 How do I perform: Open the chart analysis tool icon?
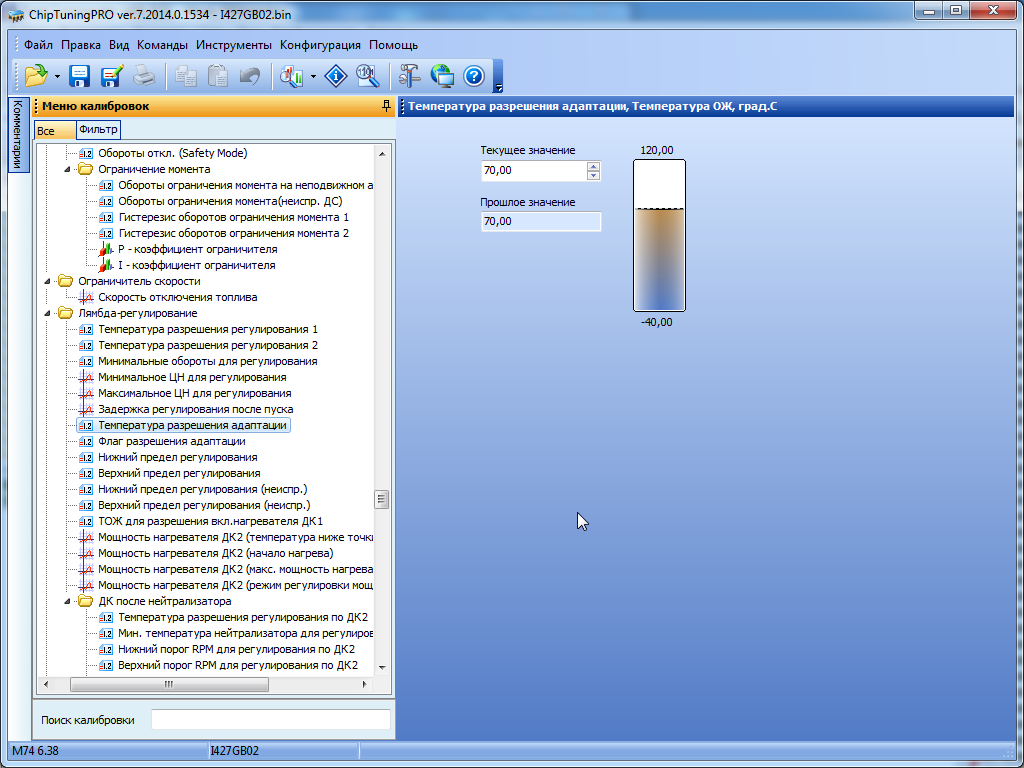pyautogui.click(x=292, y=75)
